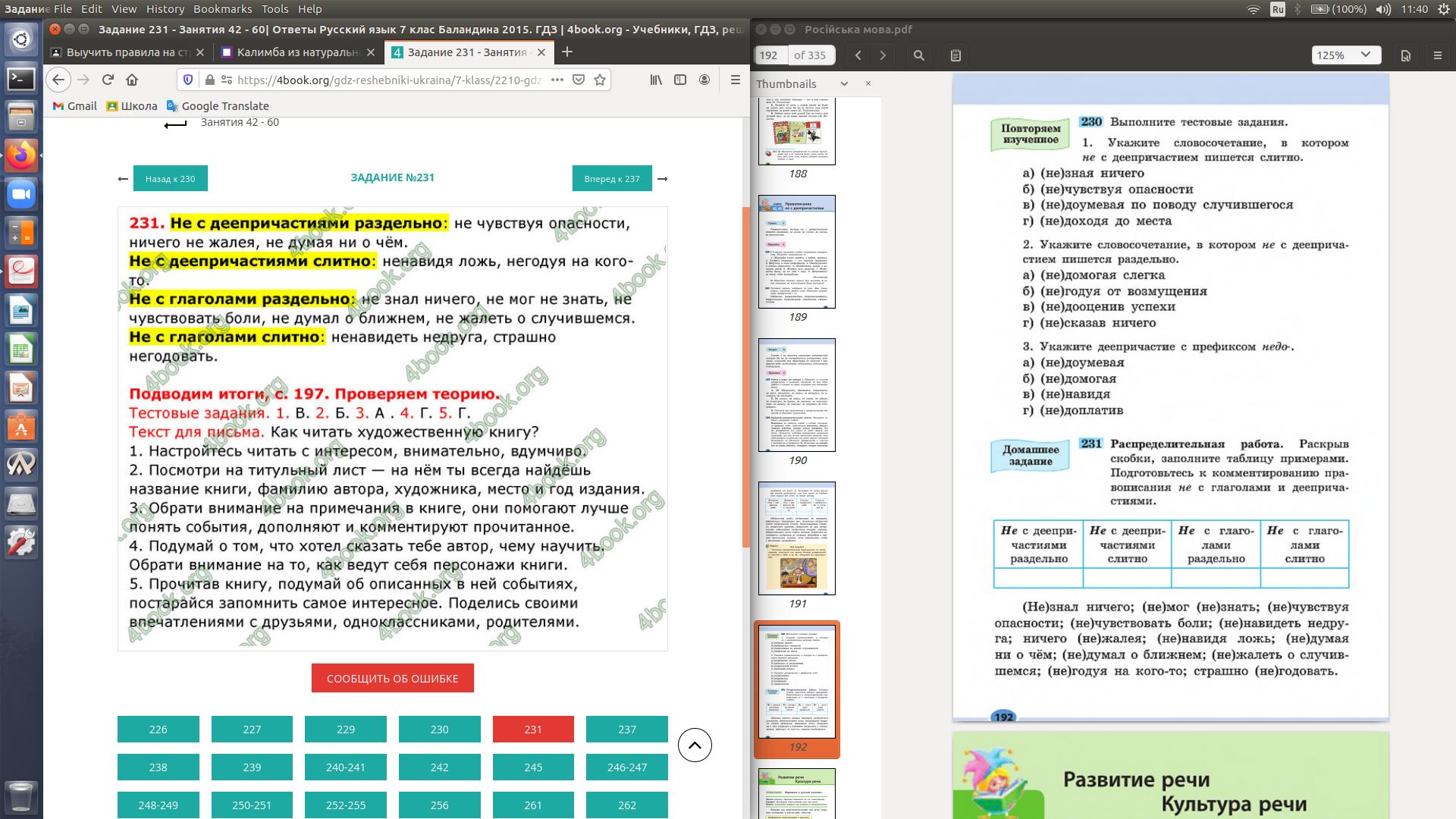This screenshot has width=1456, height=819.
Task: Open exercise 237 link button
Action: click(x=626, y=730)
